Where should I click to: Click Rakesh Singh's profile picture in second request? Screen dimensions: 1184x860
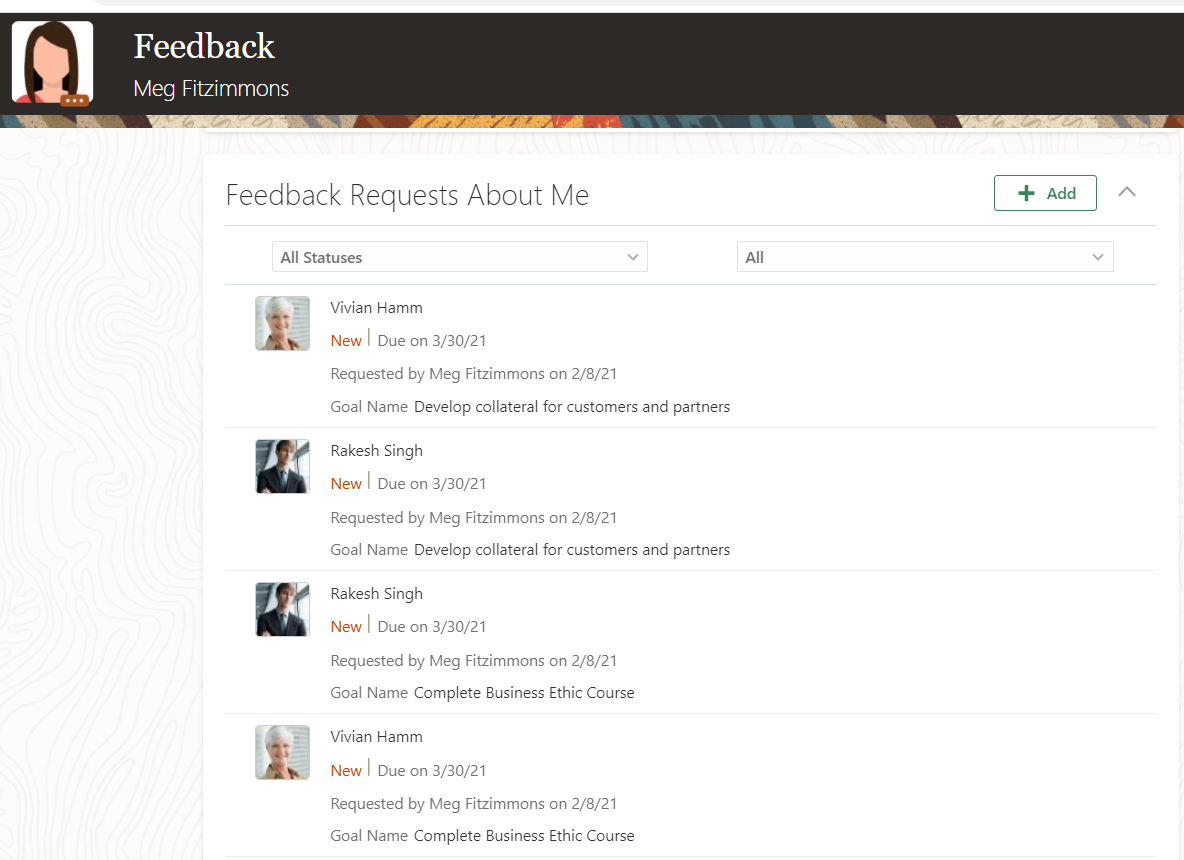282,466
